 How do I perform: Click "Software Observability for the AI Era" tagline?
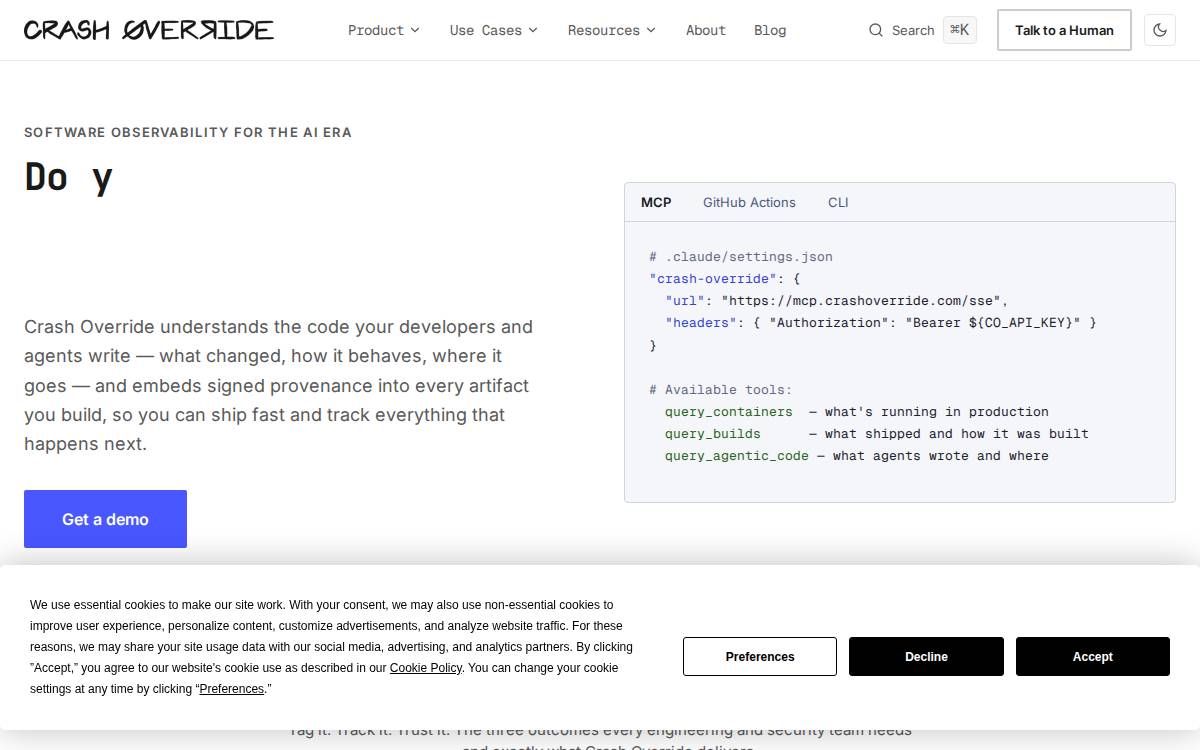(x=188, y=132)
